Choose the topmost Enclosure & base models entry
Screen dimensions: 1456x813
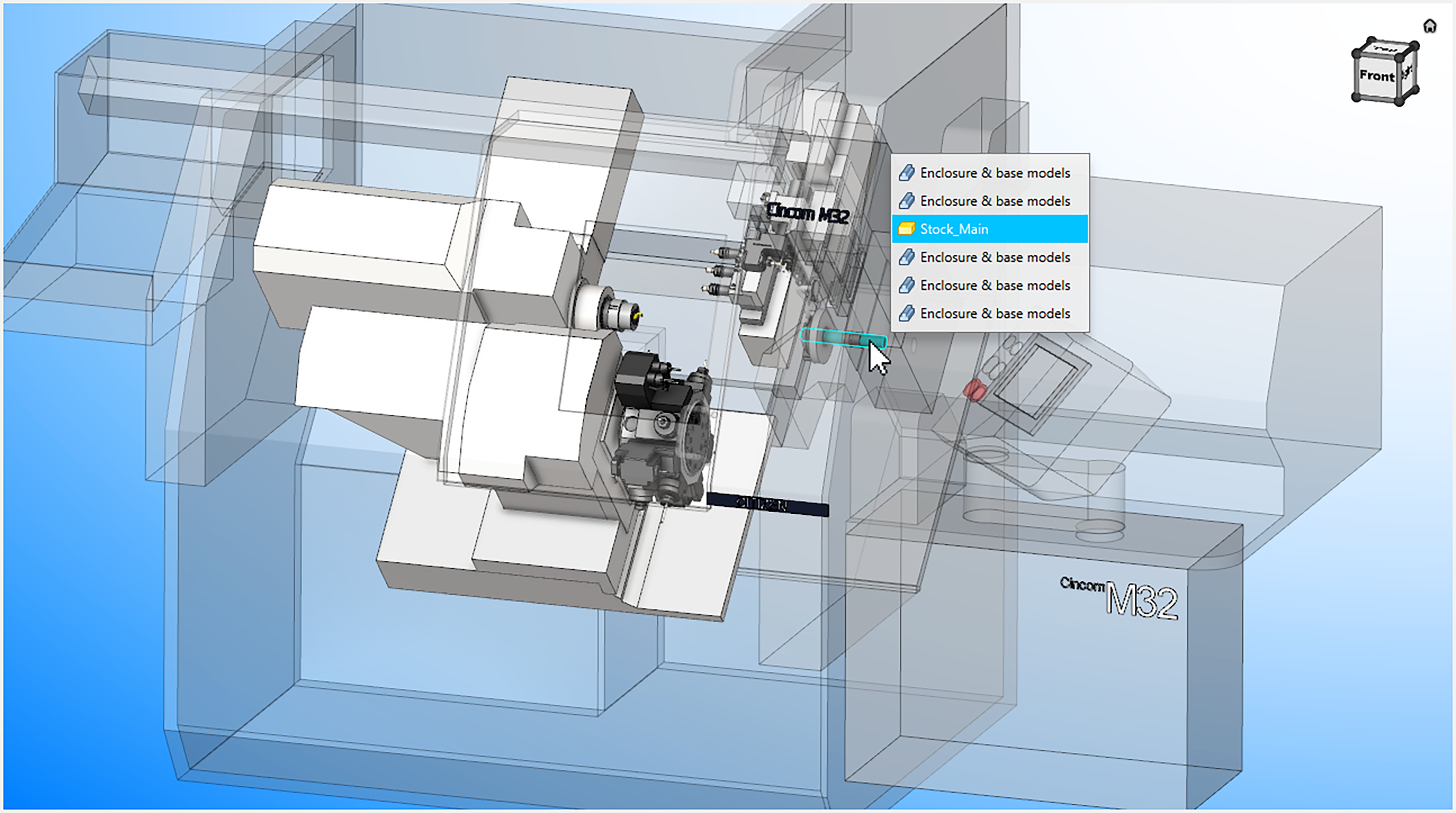pyautogui.click(x=990, y=173)
